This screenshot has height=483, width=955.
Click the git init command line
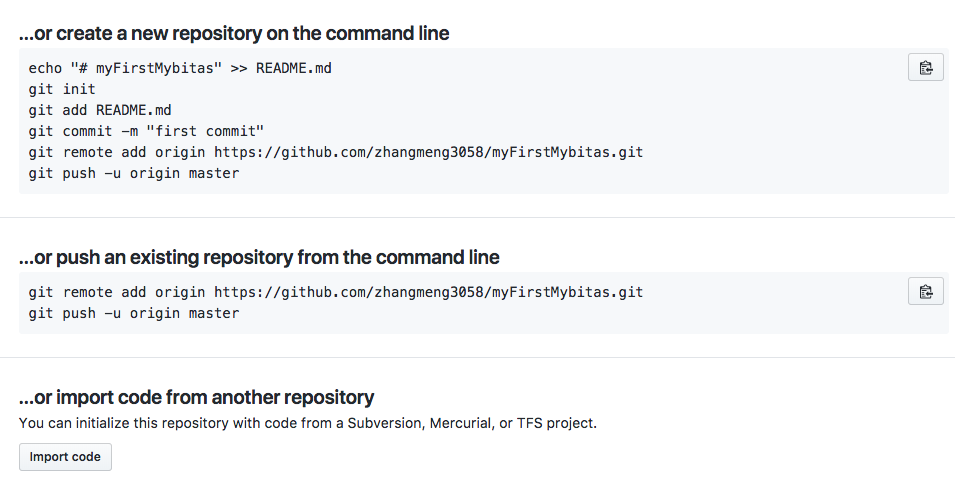click(62, 90)
